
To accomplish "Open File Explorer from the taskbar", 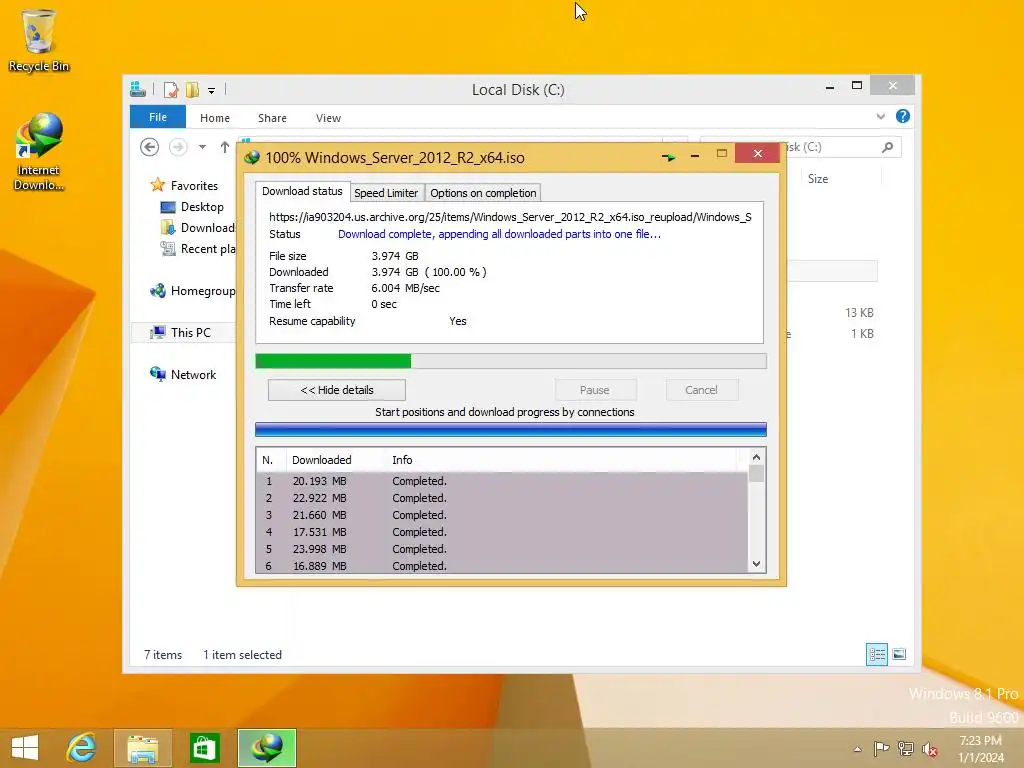I will [143, 748].
